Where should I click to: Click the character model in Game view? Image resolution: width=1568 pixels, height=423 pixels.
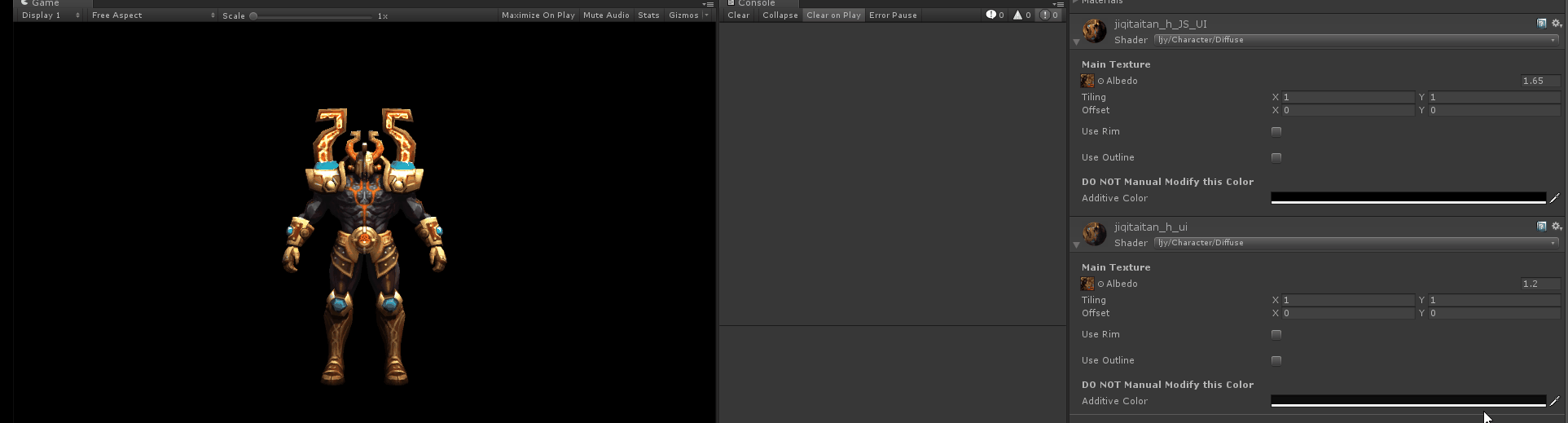click(x=364, y=246)
